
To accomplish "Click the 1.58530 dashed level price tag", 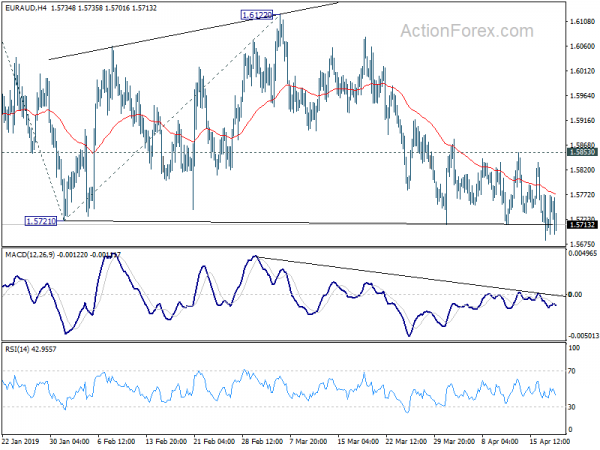I will click(x=582, y=152).
